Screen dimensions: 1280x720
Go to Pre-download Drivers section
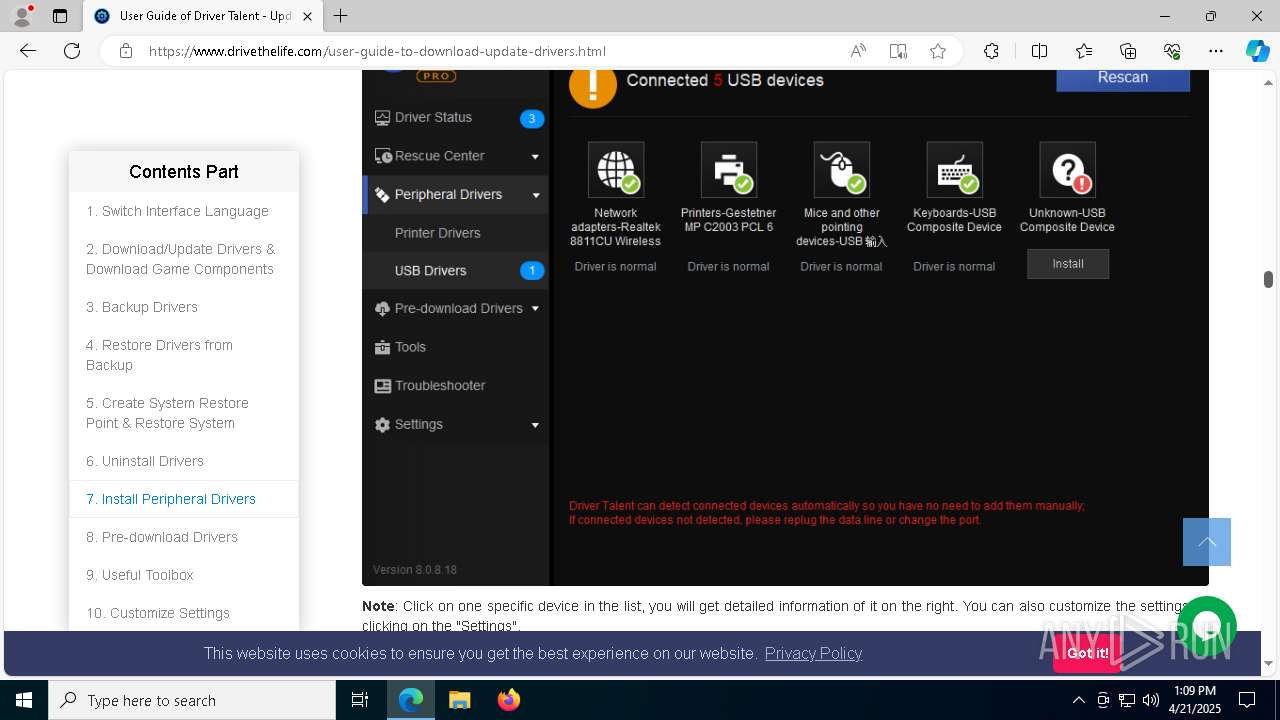162,537
